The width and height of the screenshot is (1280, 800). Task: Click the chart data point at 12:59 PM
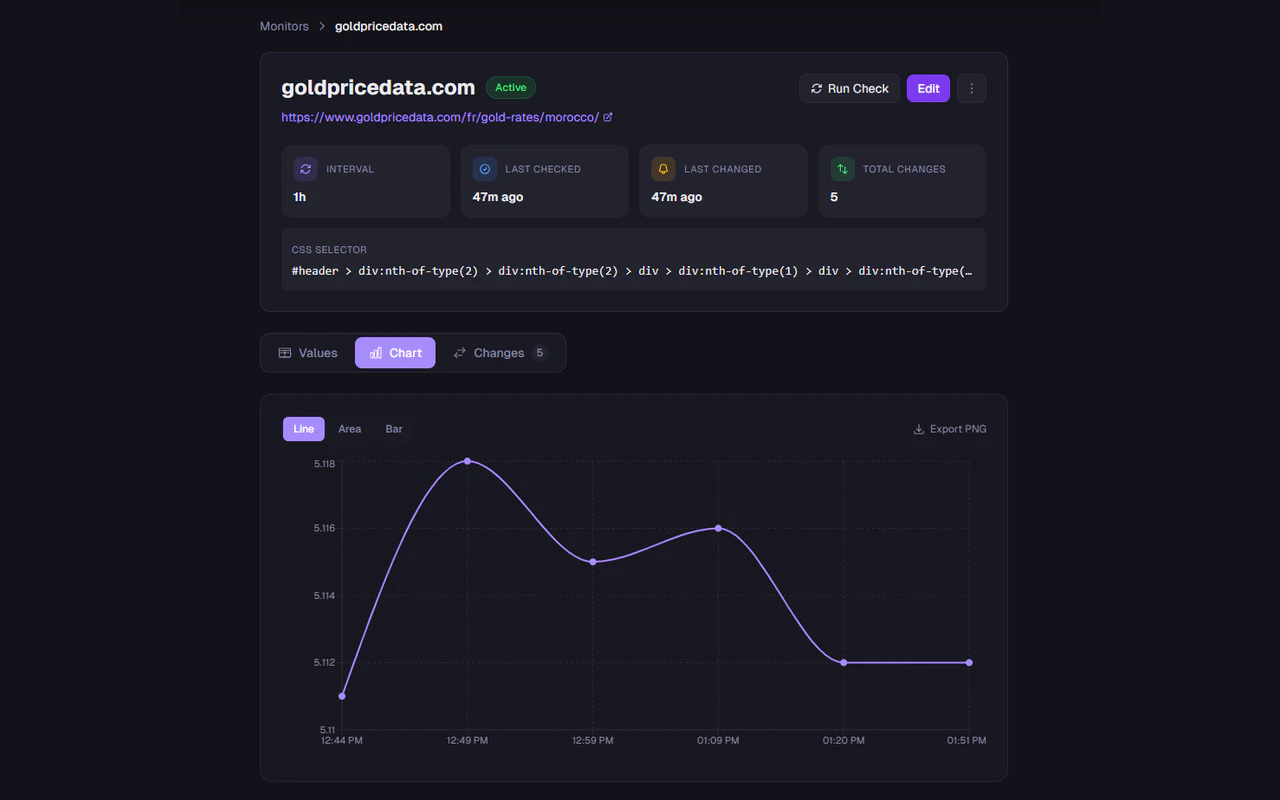point(593,562)
